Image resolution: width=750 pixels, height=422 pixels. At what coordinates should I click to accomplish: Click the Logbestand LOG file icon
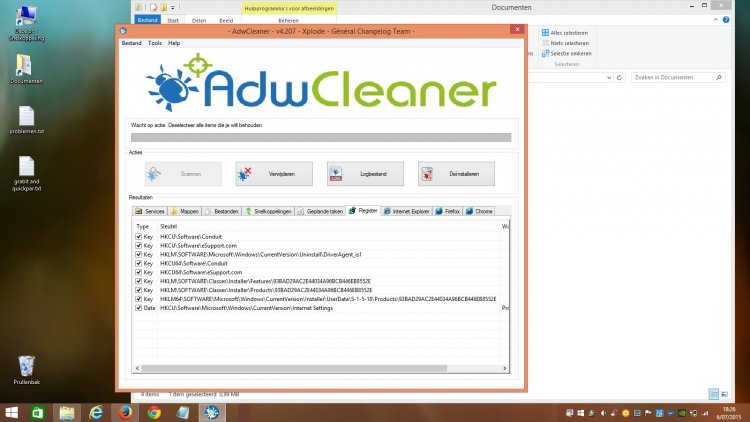(336, 174)
